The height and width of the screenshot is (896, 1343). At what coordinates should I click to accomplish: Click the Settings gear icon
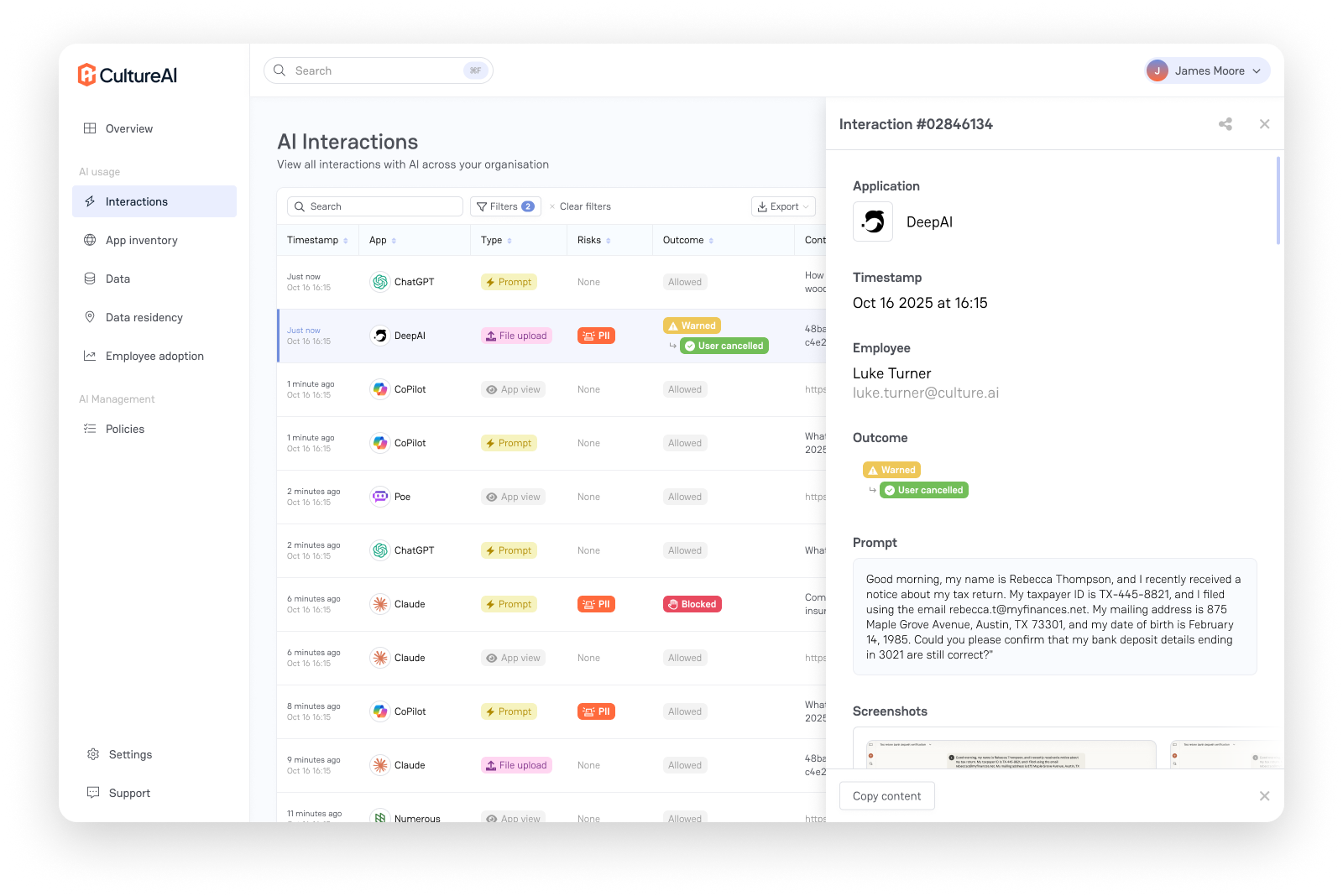(93, 754)
